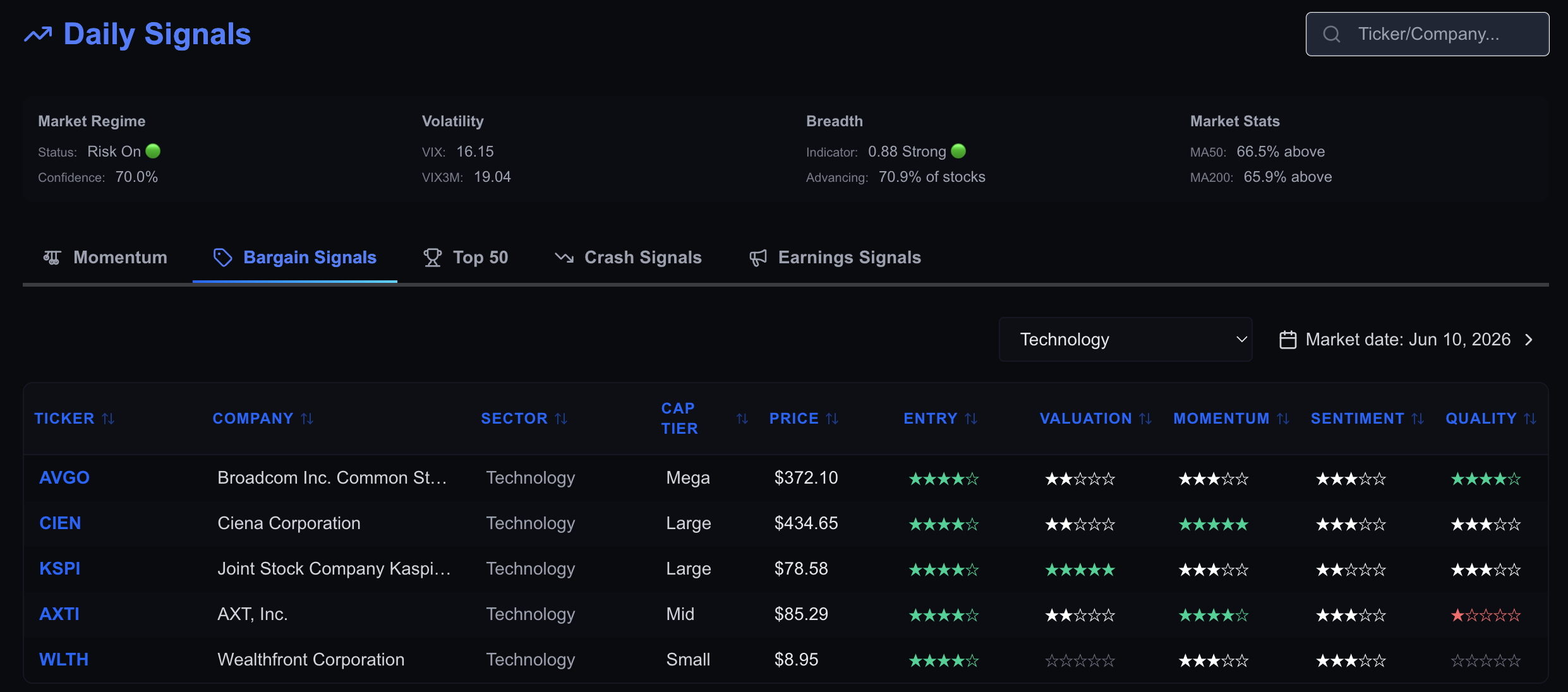Open the AXTI ticker link

[x=59, y=614]
